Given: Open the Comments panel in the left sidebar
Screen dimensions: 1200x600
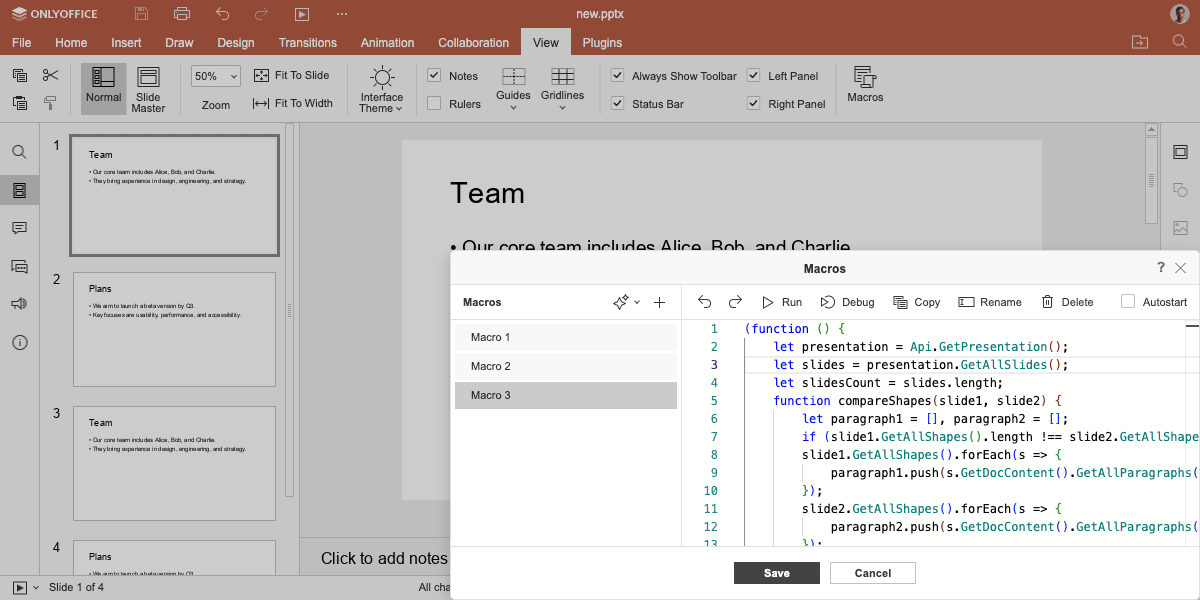Looking at the screenshot, I should 20,228.
